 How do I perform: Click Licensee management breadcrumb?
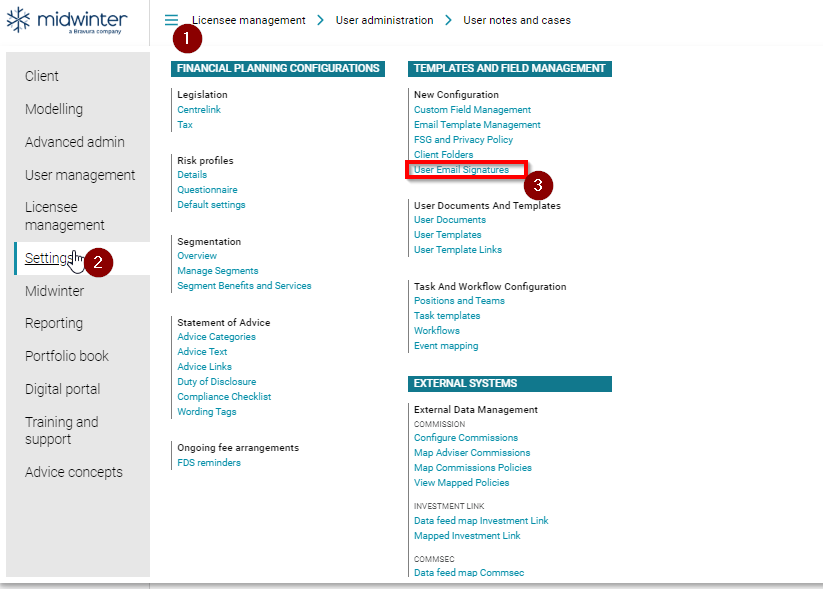(248, 20)
